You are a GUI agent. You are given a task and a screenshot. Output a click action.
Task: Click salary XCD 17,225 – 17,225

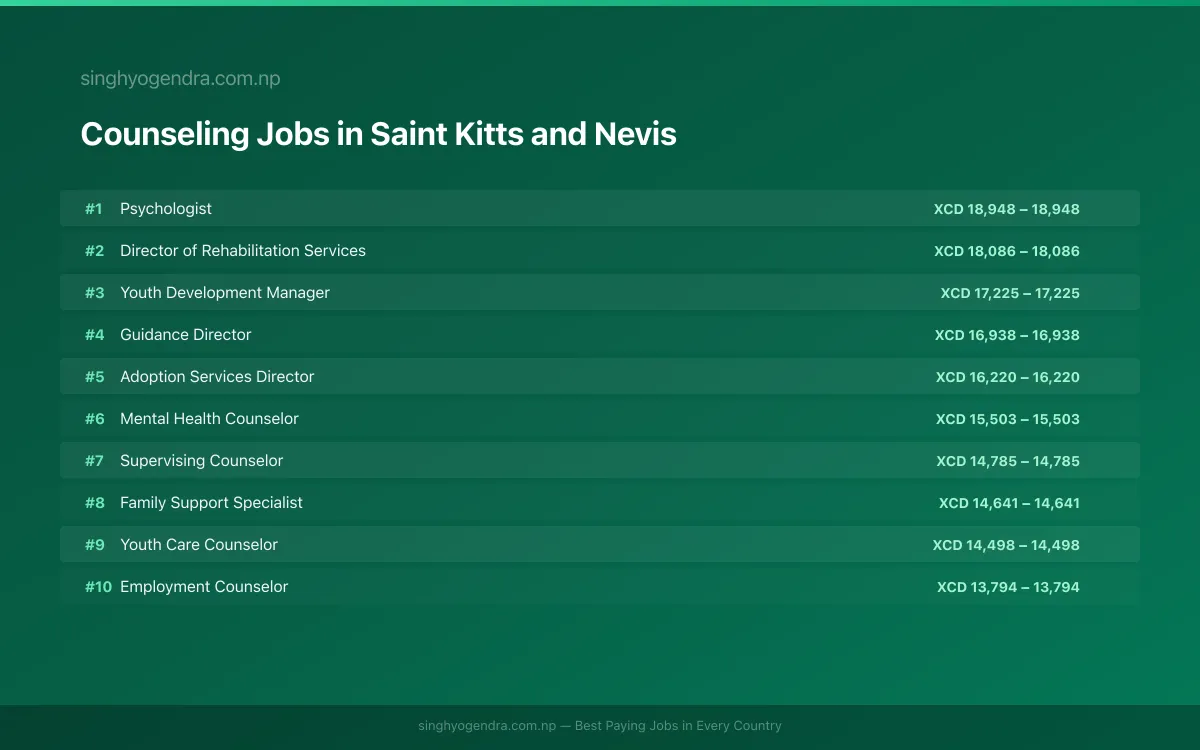1010,293
